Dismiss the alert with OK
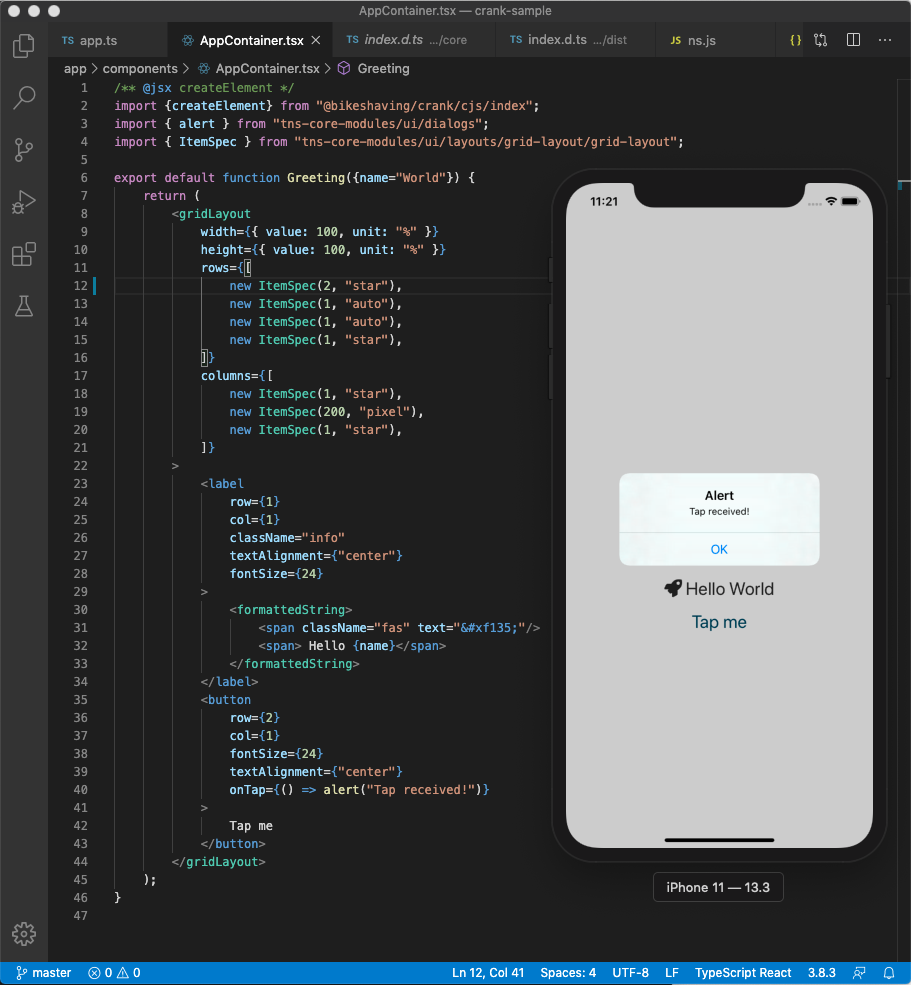 (x=719, y=550)
